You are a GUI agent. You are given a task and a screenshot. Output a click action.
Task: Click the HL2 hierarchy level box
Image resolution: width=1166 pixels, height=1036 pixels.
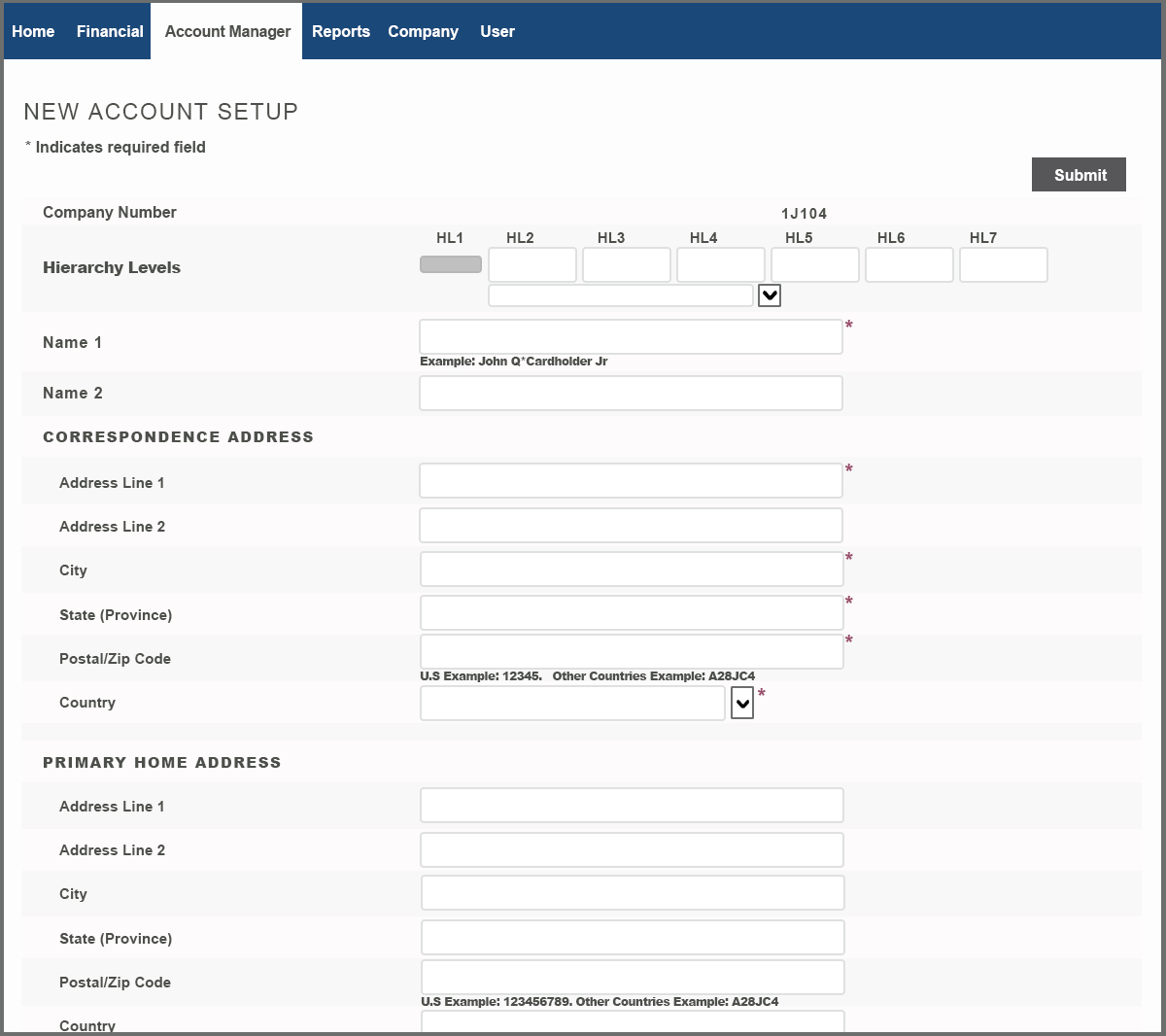[x=532, y=265]
